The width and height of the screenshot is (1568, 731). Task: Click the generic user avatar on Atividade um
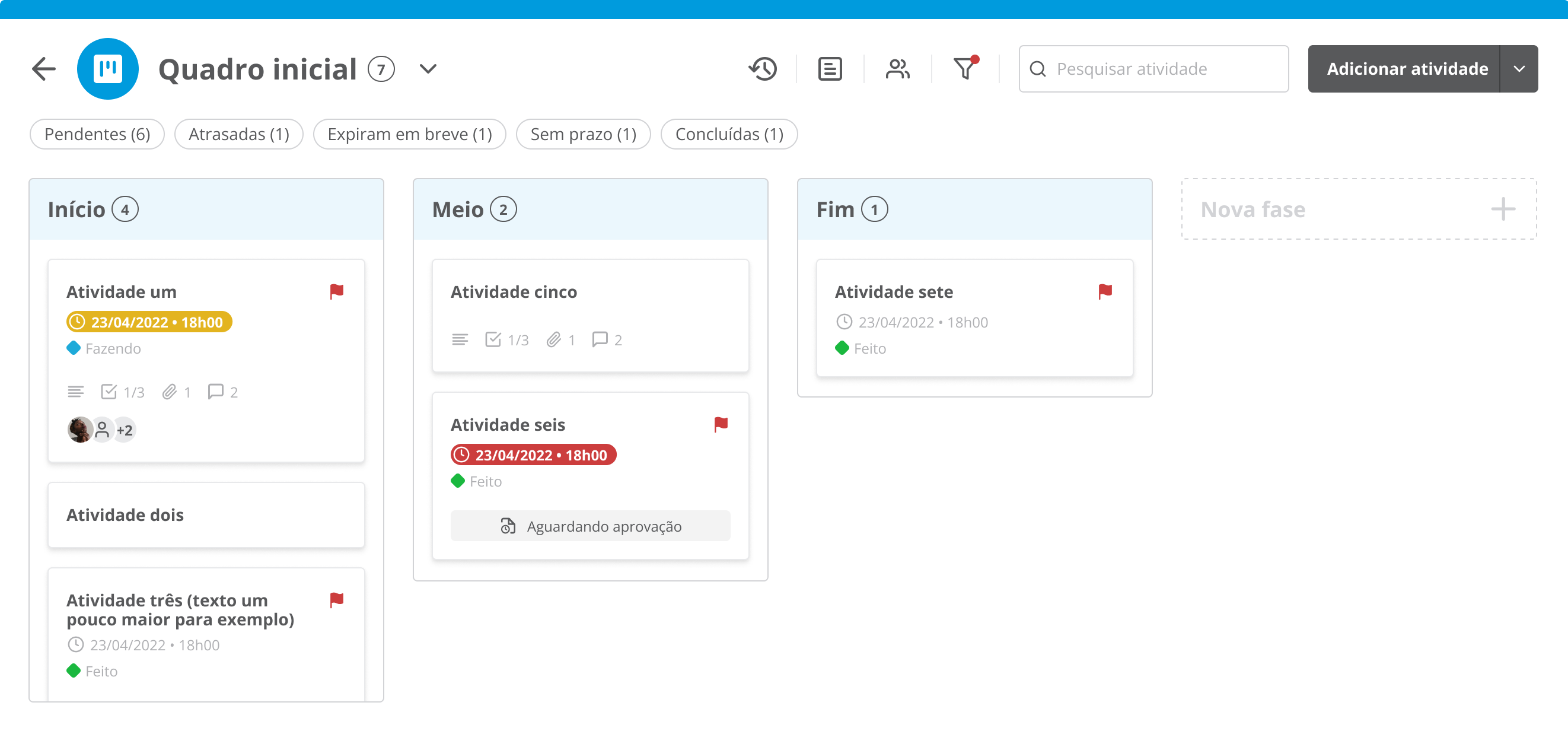pyautogui.click(x=102, y=430)
